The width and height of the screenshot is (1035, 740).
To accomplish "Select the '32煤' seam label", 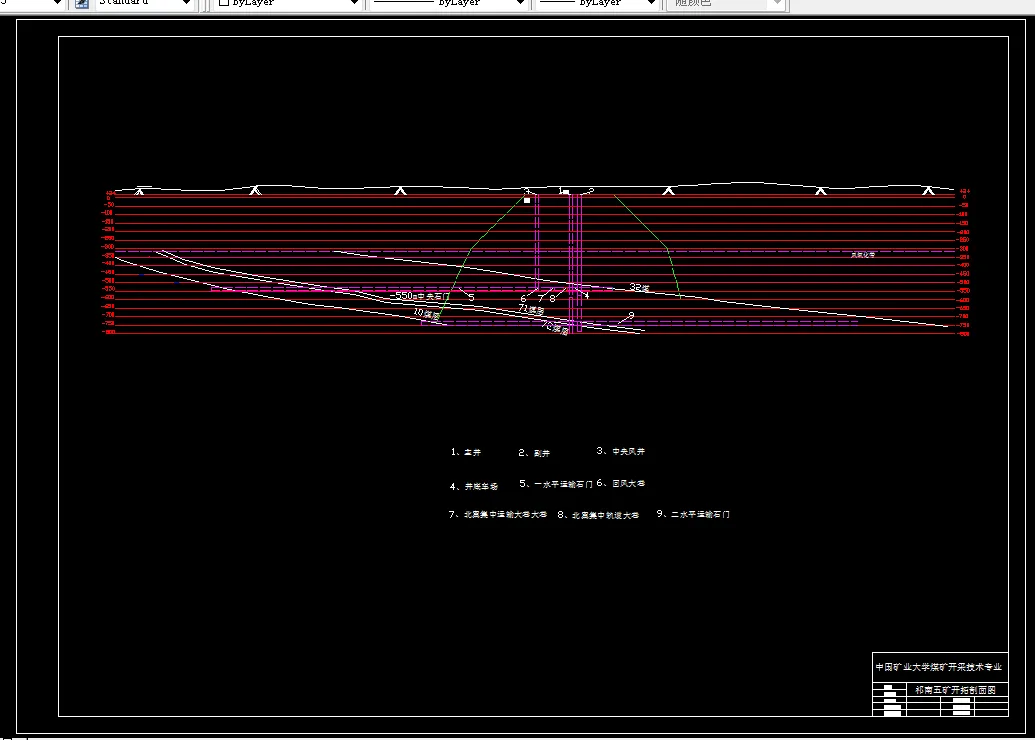I will [640, 287].
